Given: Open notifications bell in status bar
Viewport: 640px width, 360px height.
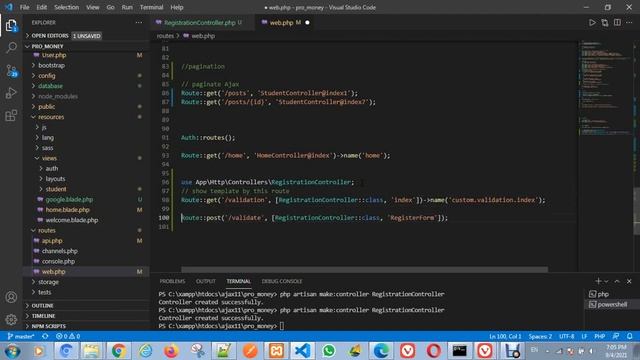Looking at the screenshot, I should [629, 336].
